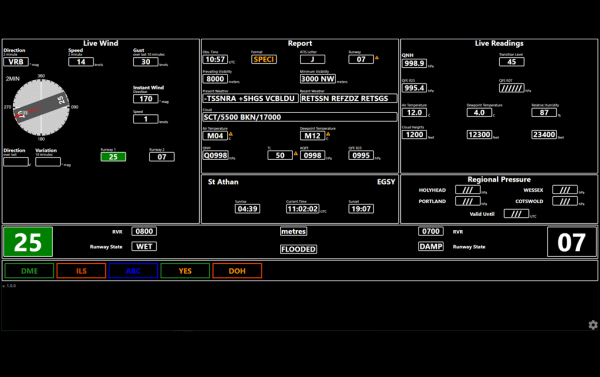Click live Transition Level field 45
600x377 pixels.
[512, 62]
